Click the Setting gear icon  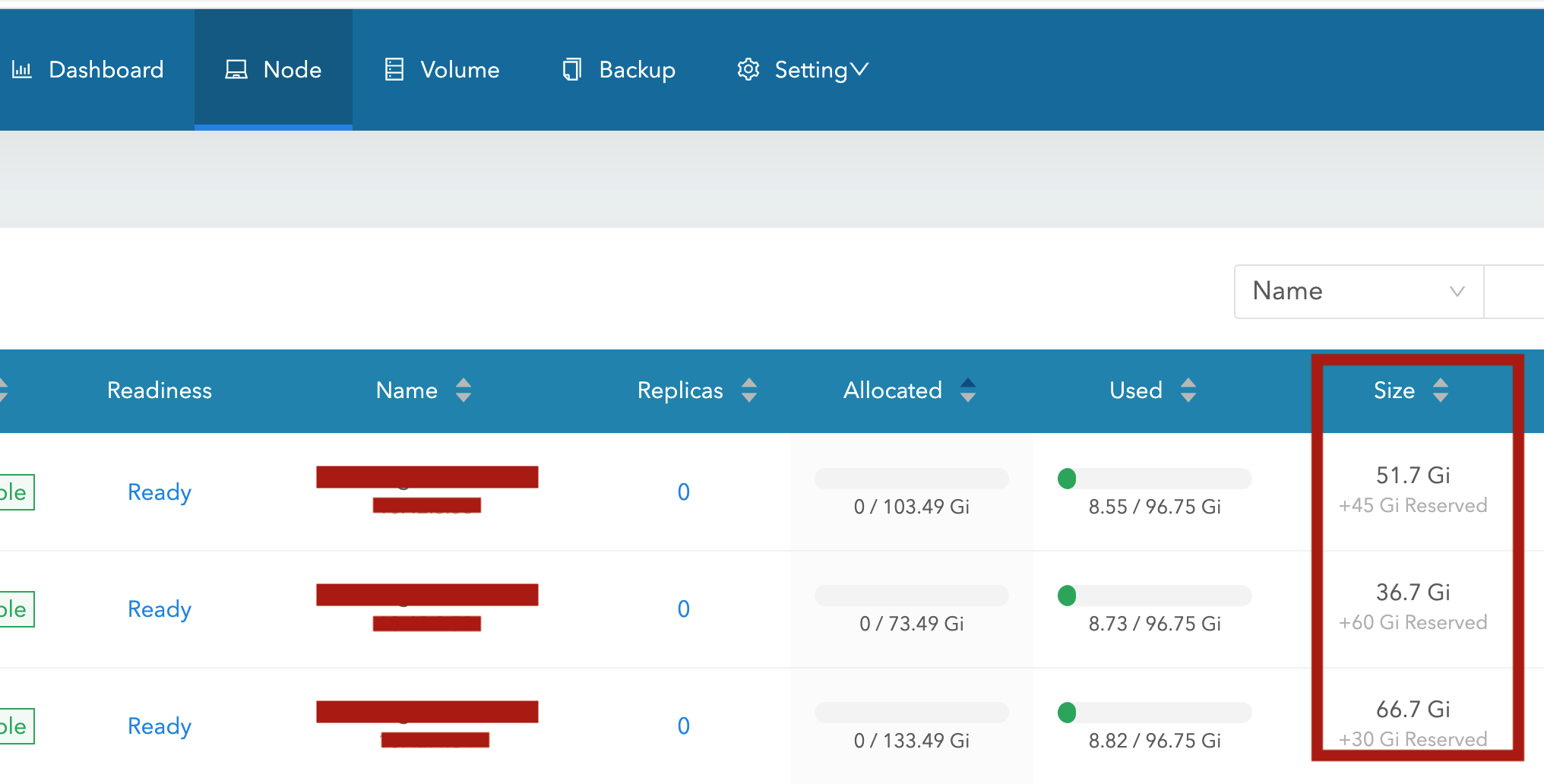coord(748,69)
